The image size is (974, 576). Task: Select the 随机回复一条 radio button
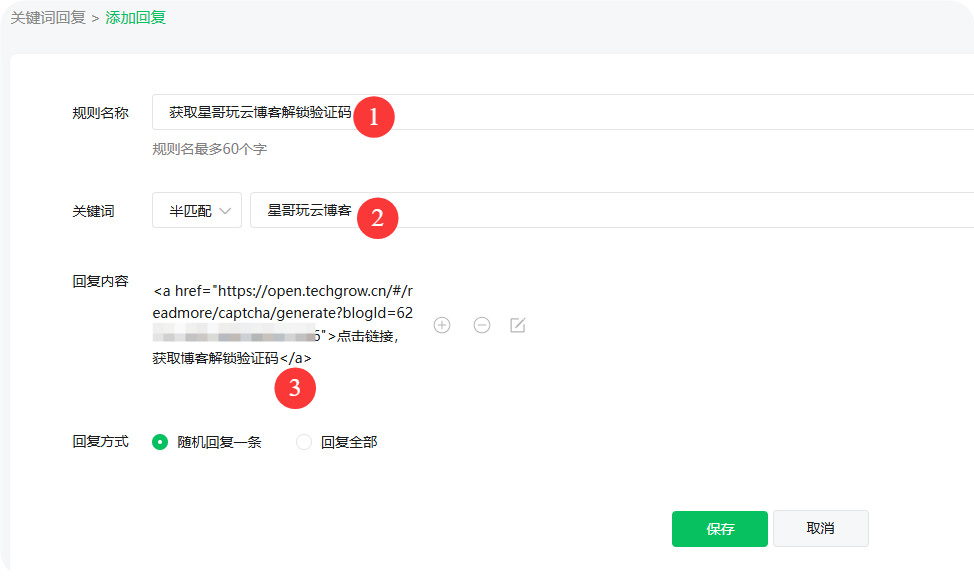[x=159, y=441]
